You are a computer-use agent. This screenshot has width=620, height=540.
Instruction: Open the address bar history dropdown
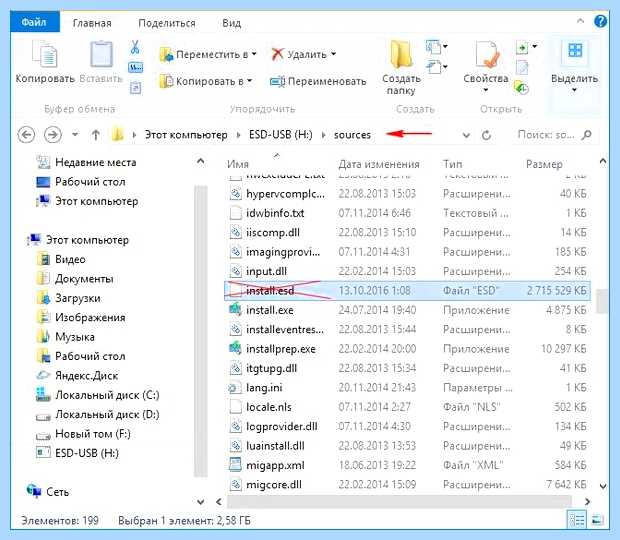[466, 135]
